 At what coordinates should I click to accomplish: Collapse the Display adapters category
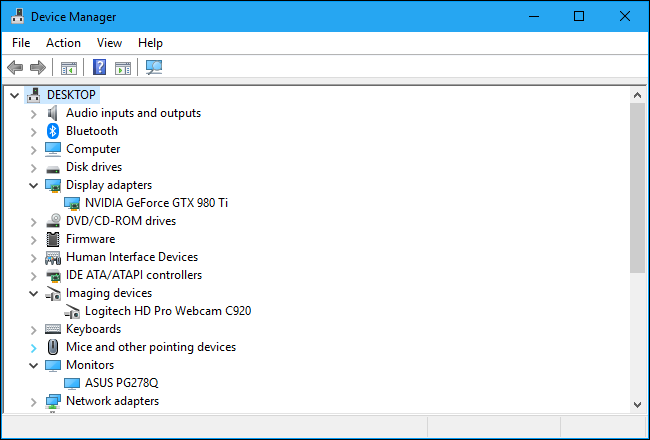pyautogui.click(x=33, y=185)
